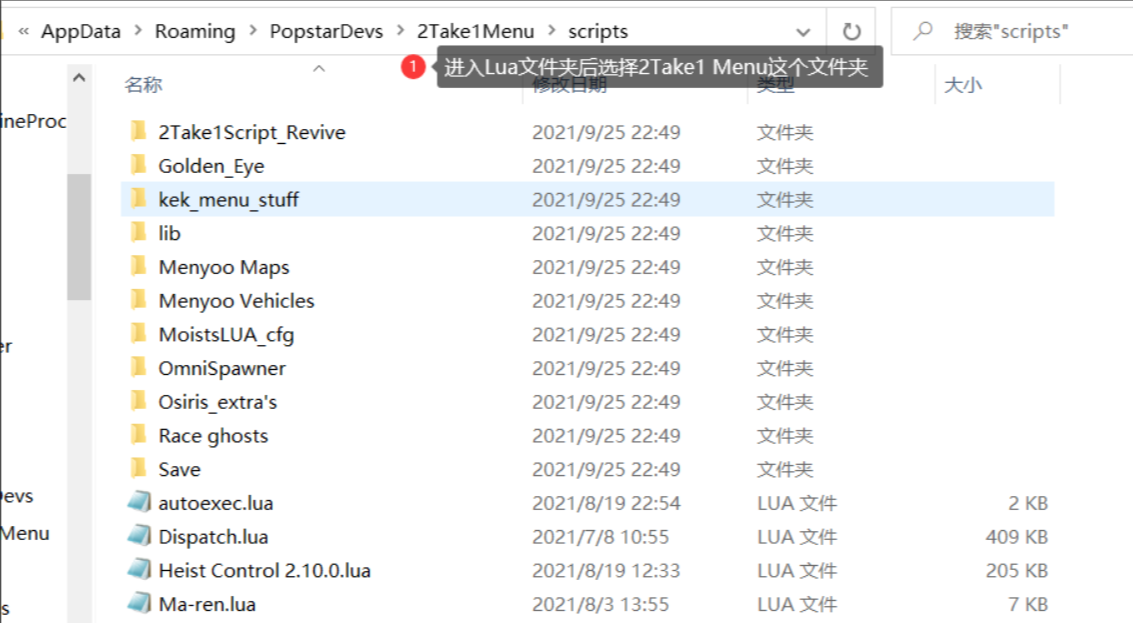Click the Ma-ren.lua file icon
The height and width of the screenshot is (623, 1133).
tap(139, 603)
